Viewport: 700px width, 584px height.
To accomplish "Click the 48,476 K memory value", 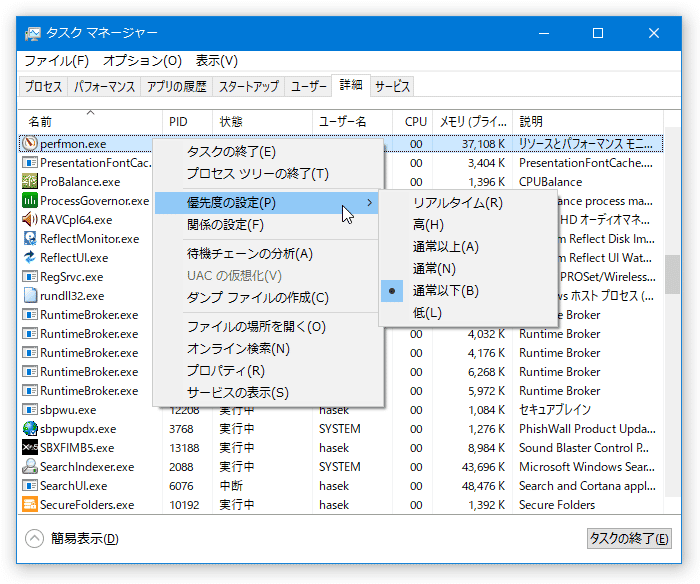I will [x=483, y=486].
